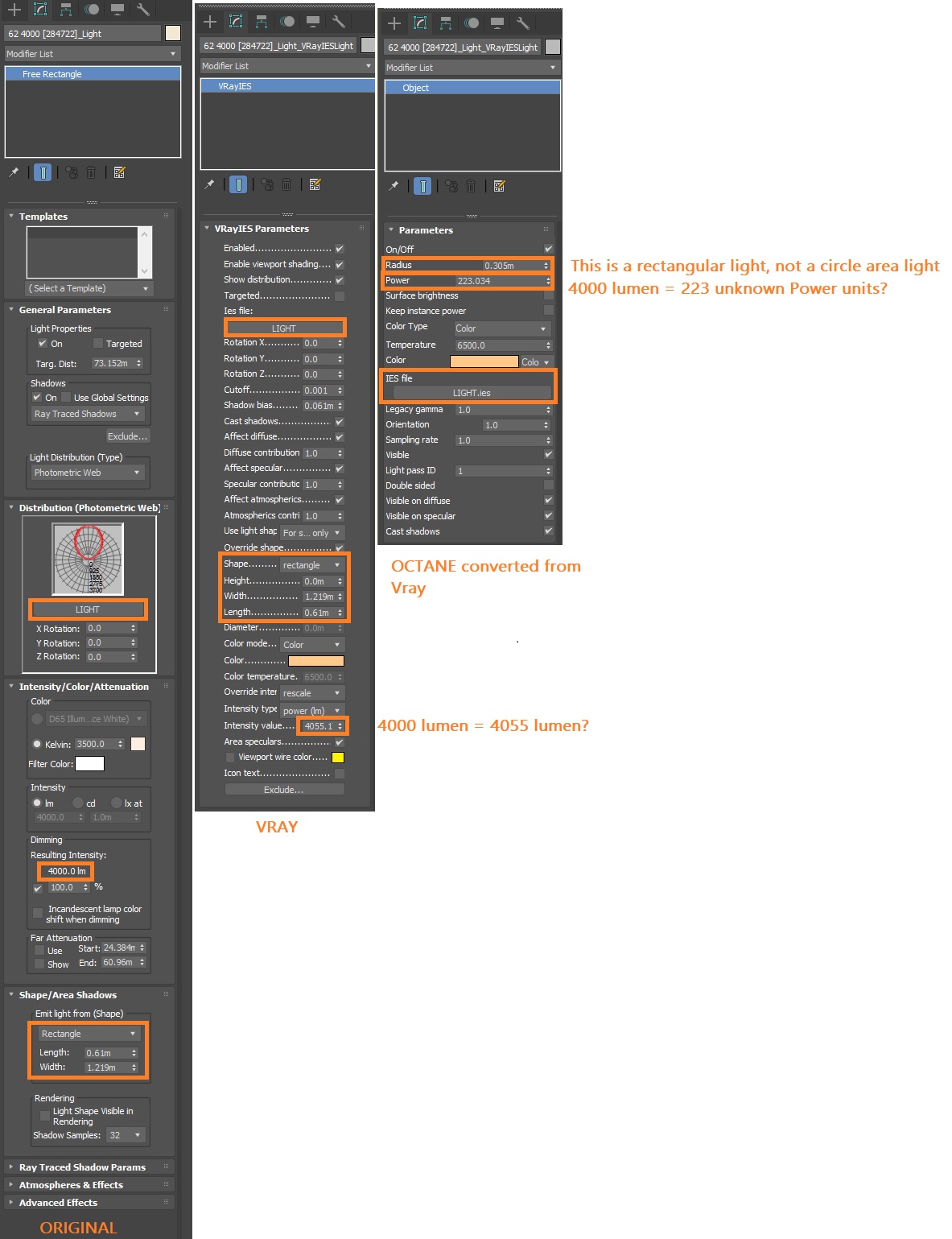This screenshot has width=952, height=1239.
Task: Click Filter Color white swatch
Action: click(x=90, y=764)
